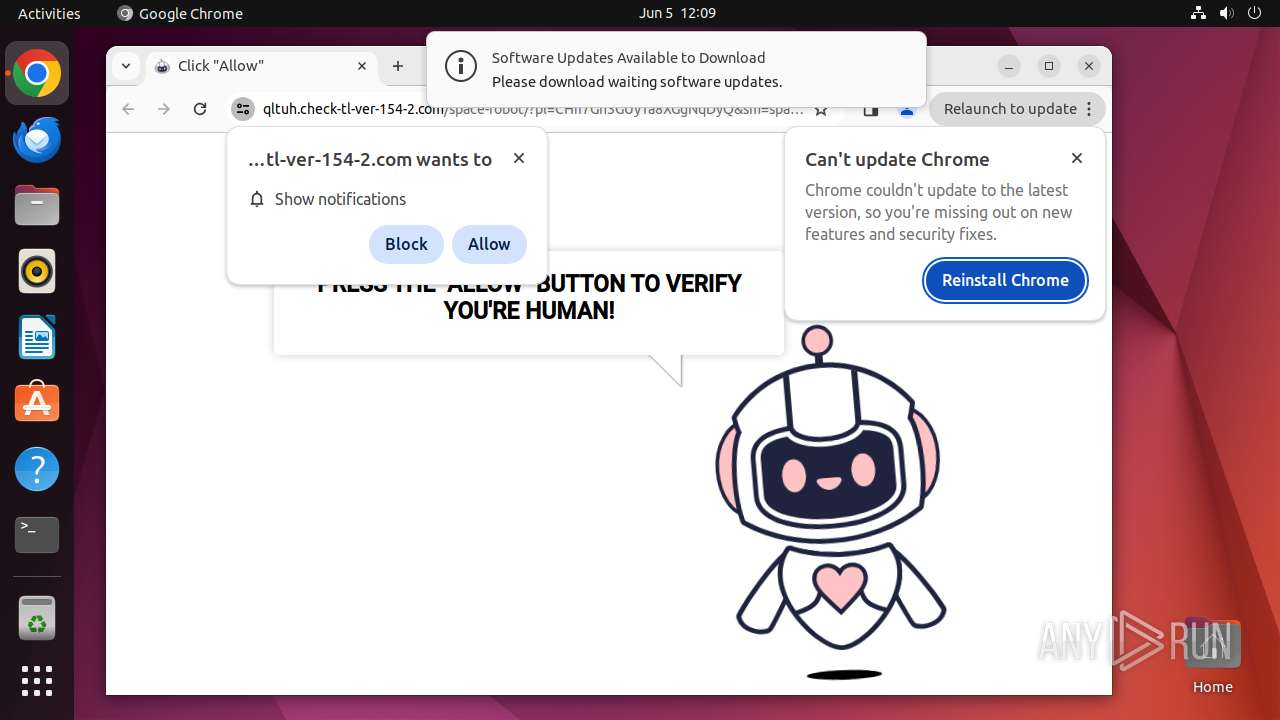The width and height of the screenshot is (1280, 720).
Task: Launch Thunderbird Mail from the dock
Action: point(37,140)
